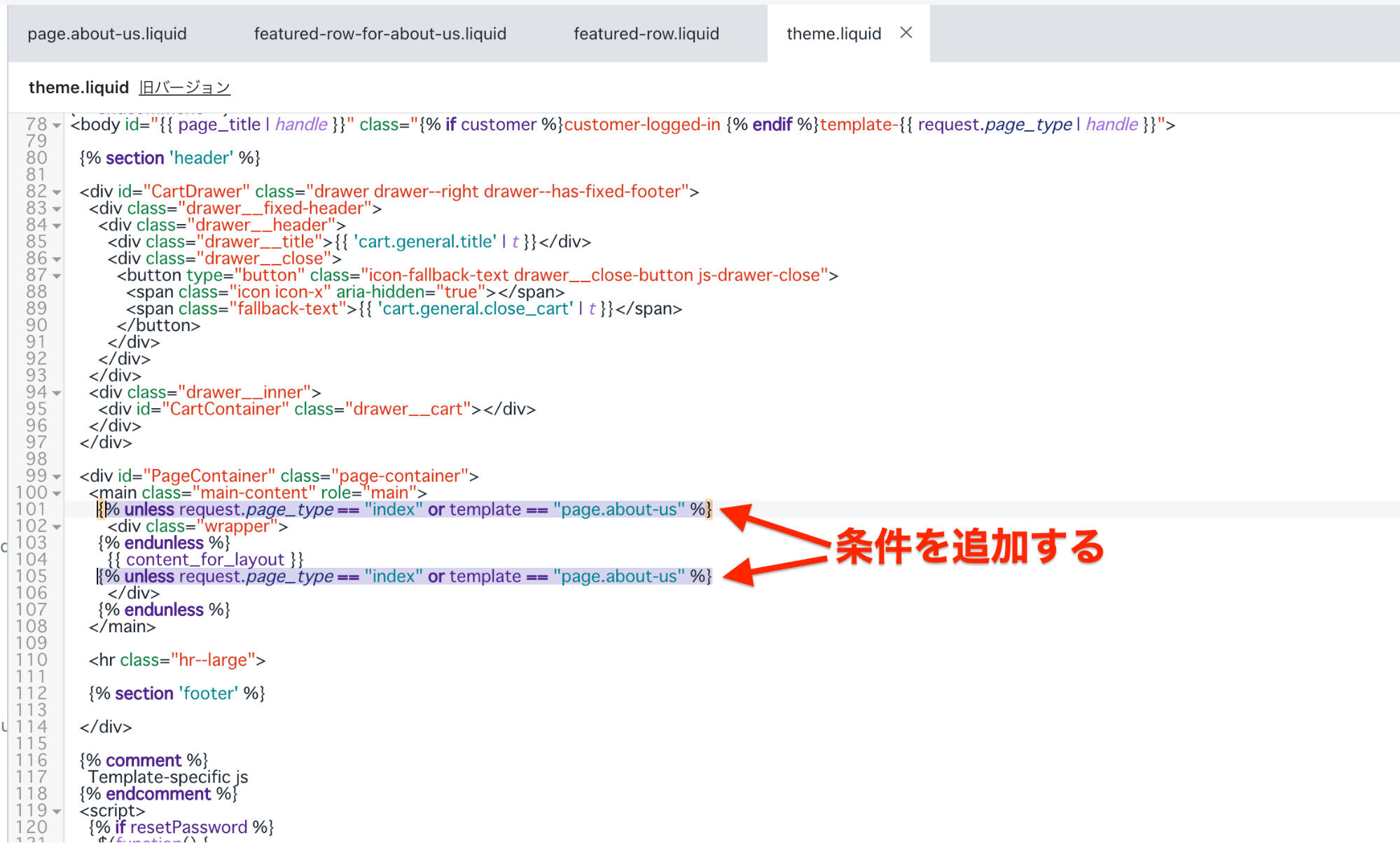Fold the PageContainer div at line 99

point(57,478)
